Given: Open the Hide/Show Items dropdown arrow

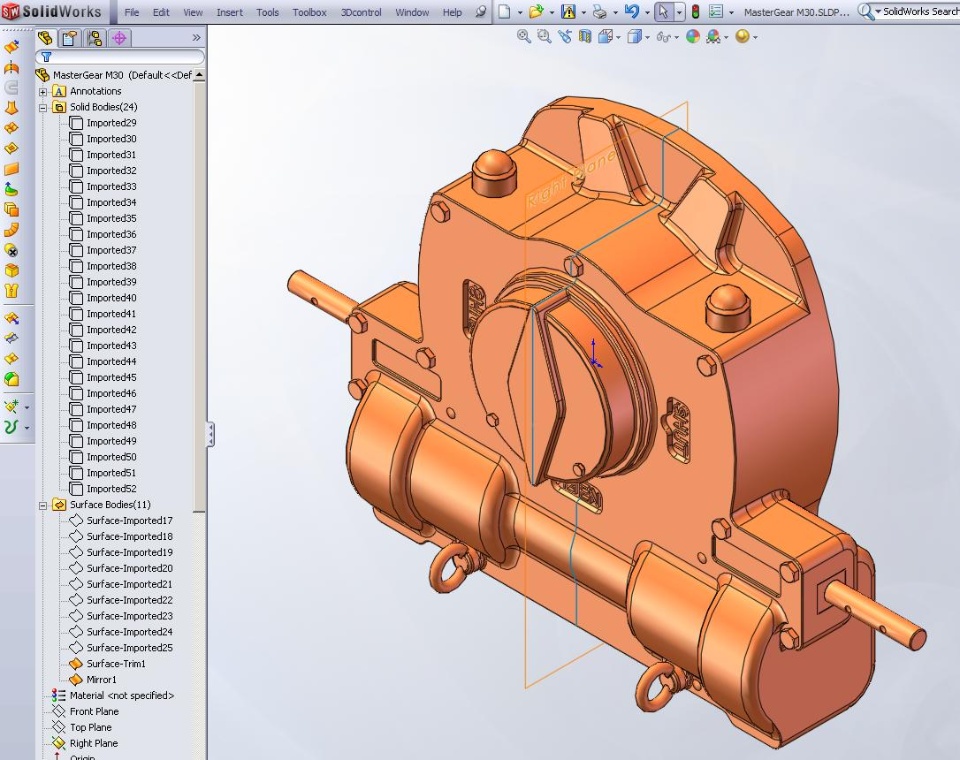Looking at the screenshot, I should [676, 37].
